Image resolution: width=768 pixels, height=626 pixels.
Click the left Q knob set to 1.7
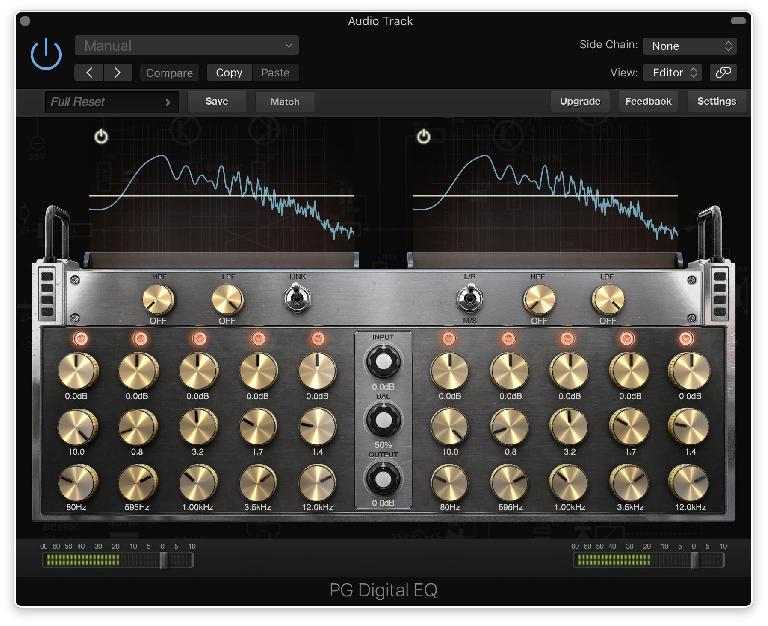(258, 427)
